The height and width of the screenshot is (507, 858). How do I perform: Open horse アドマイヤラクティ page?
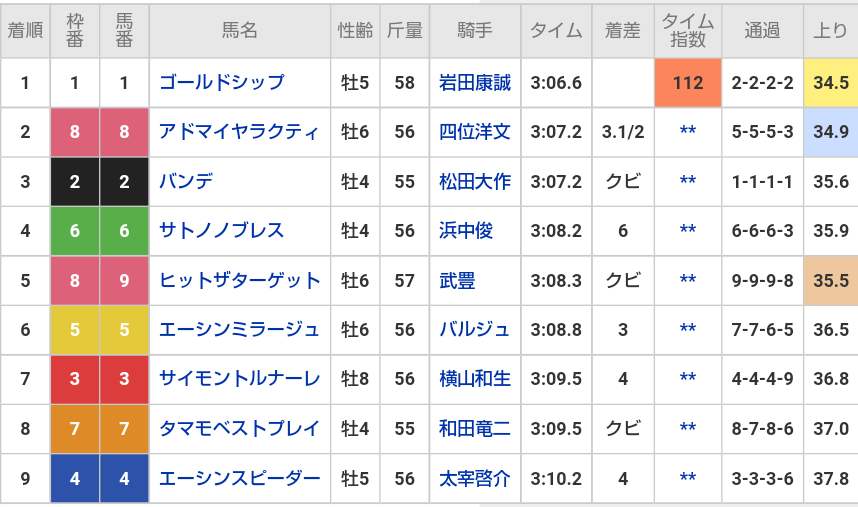[239, 132]
